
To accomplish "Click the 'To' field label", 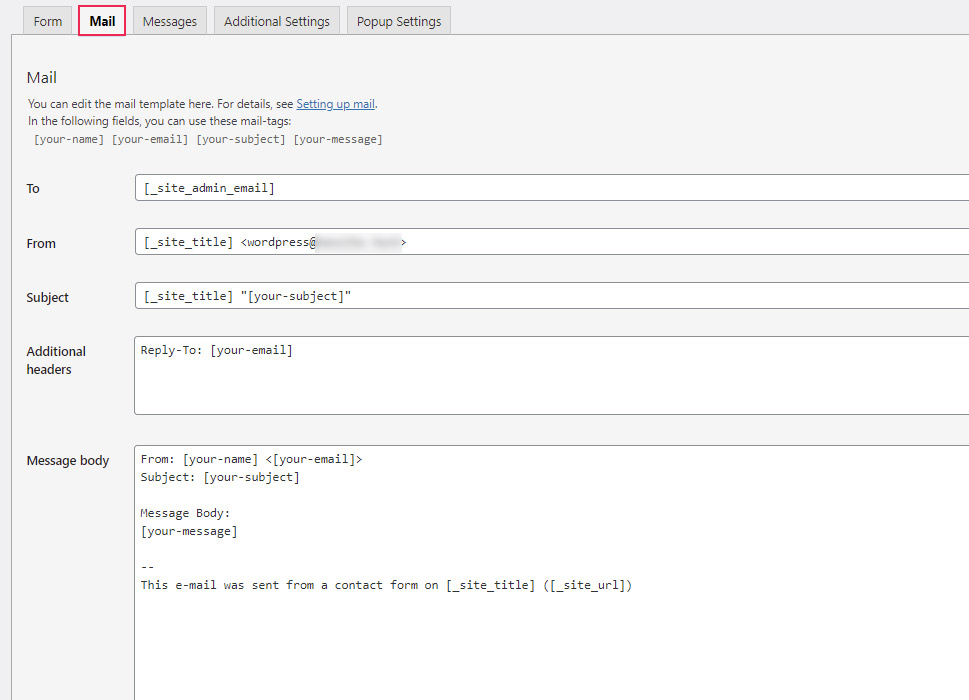I will tap(33, 189).
